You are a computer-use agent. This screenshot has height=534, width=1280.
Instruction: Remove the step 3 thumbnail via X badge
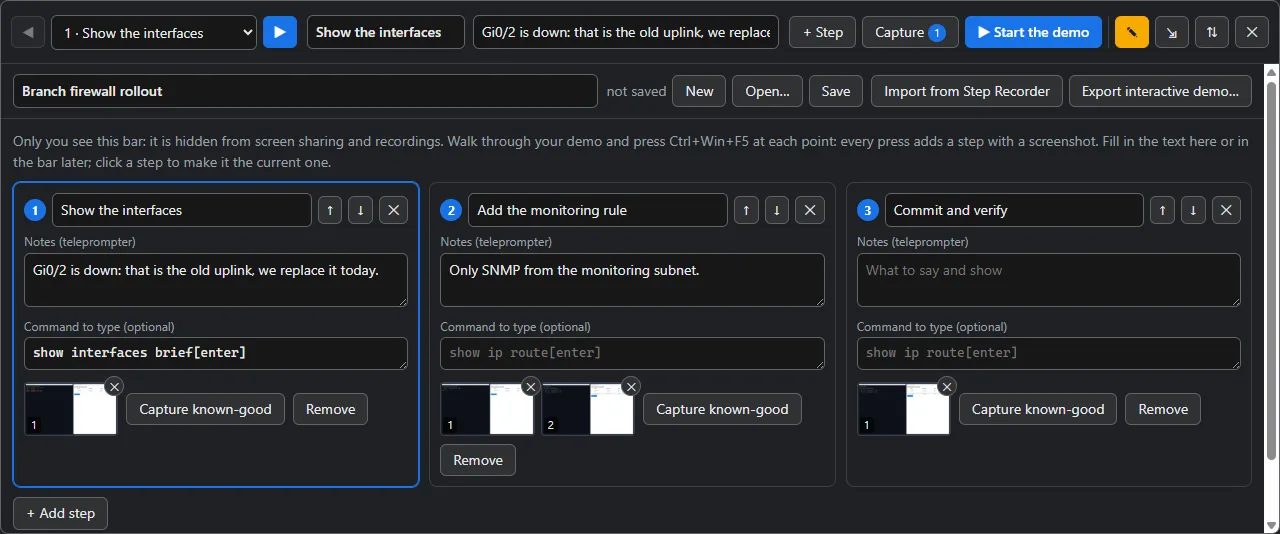pyautogui.click(x=947, y=386)
